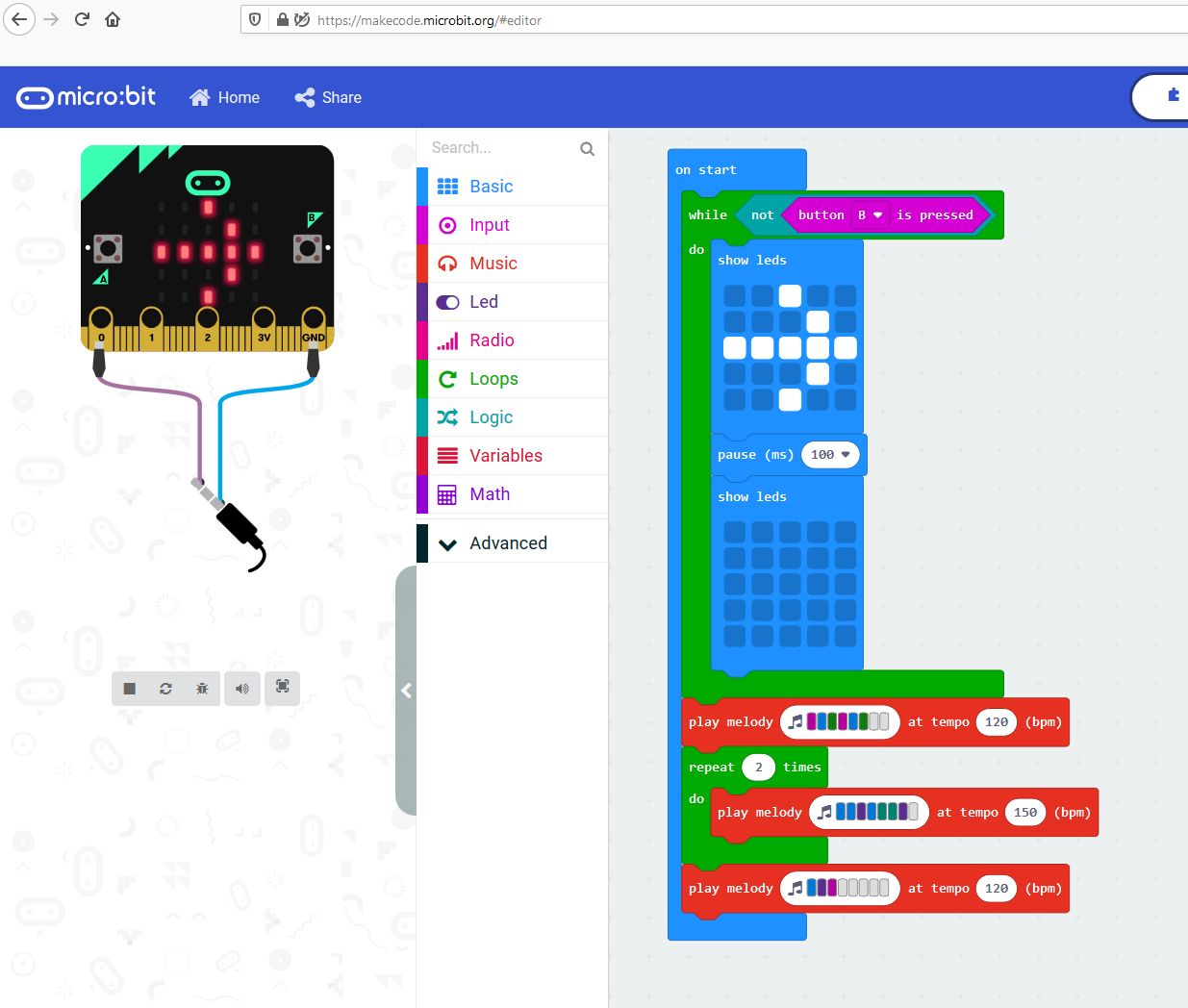Image resolution: width=1188 pixels, height=1008 pixels.
Task: Expand the Advanced toolbox section
Action: point(508,543)
